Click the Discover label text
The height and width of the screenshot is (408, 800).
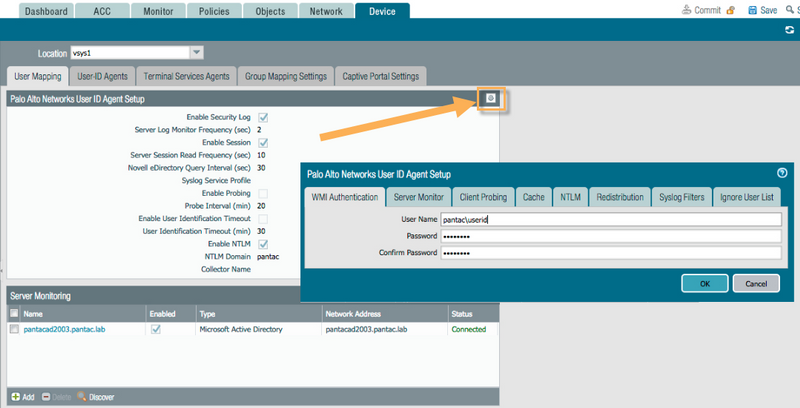[x=102, y=397]
